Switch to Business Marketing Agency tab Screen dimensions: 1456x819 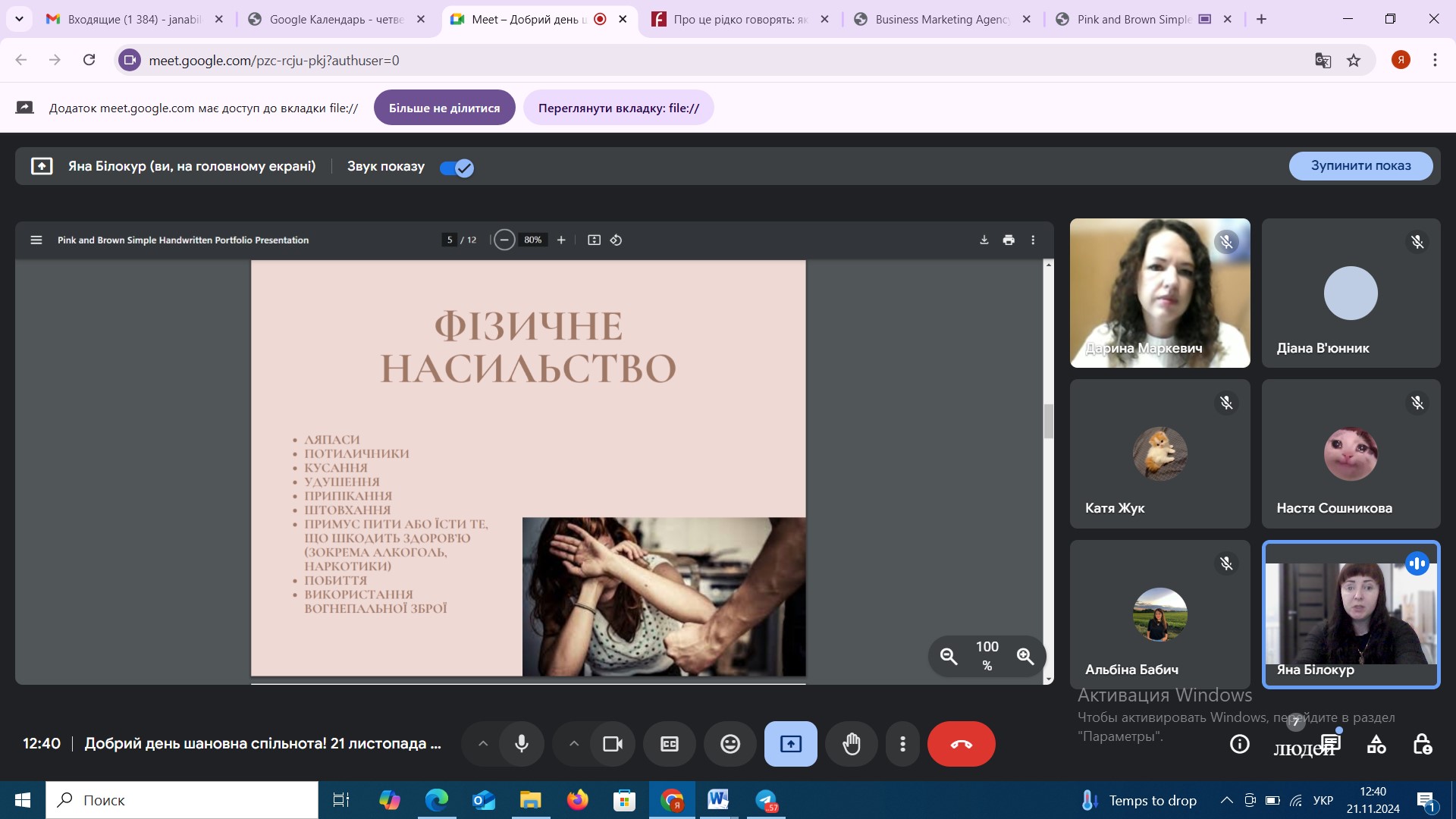point(943,19)
